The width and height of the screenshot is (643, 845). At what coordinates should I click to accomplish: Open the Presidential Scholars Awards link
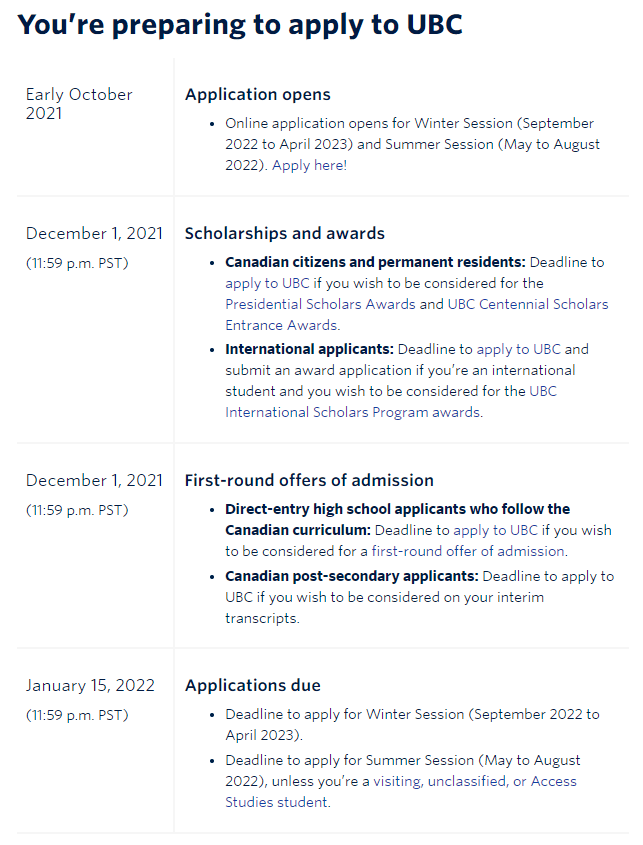tap(320, 304)
